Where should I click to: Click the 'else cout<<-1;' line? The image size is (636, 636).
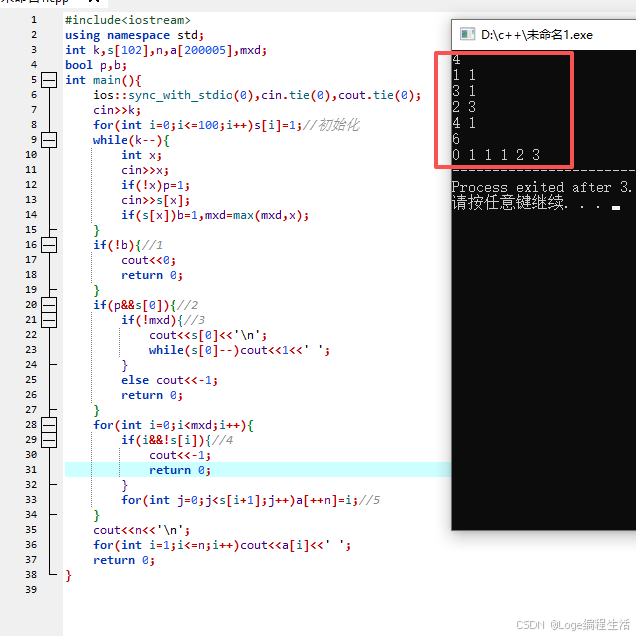[x=169, y=380]
